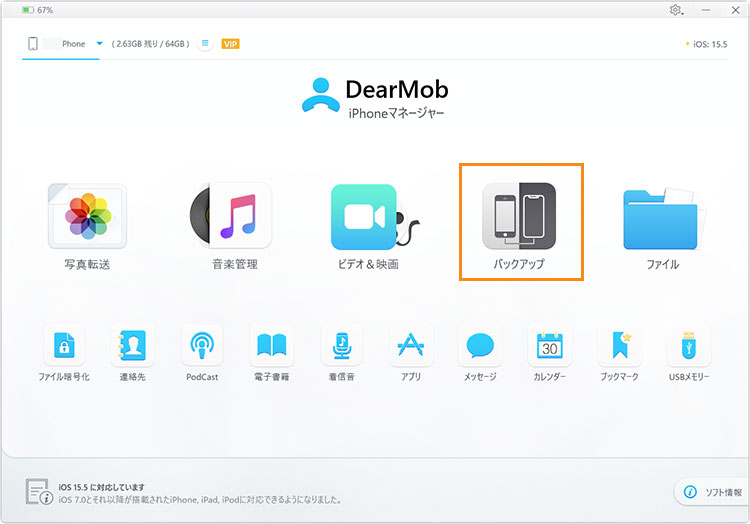The image size is (750, 524).
Task: Select the Phone device tab
Action: click(61, 44)
